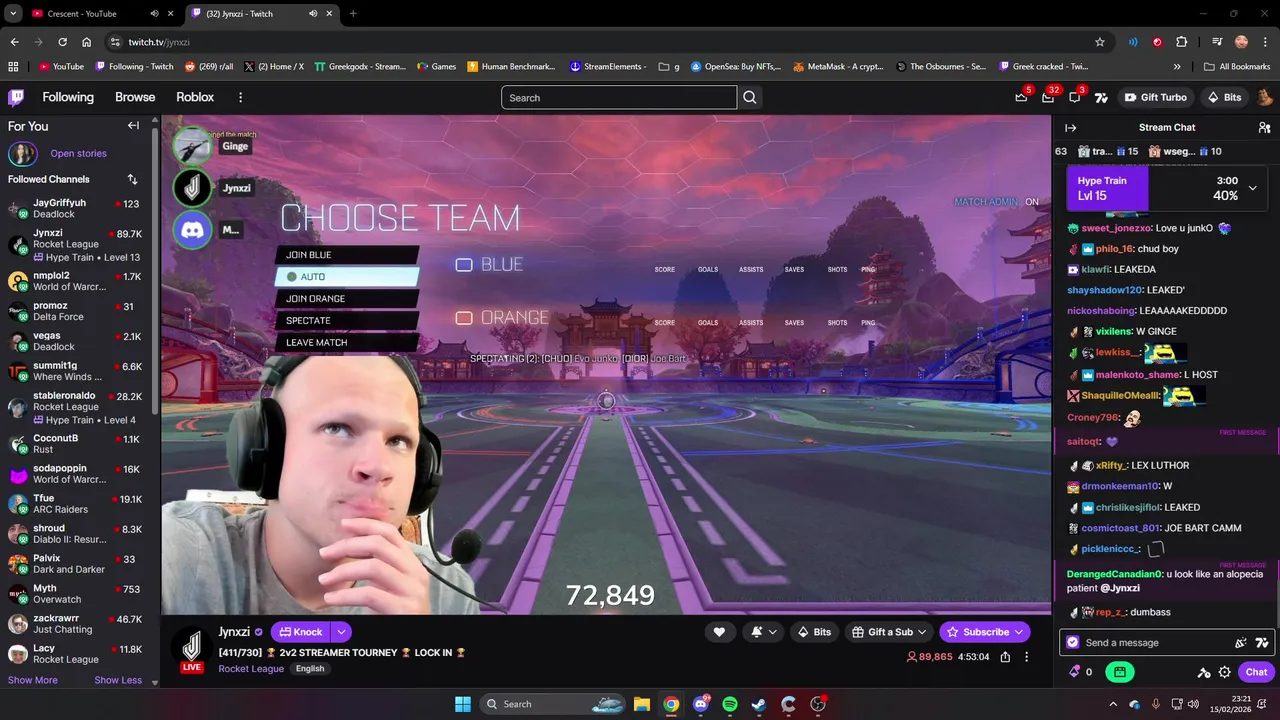Click Show More in followed channels
1280x720 pixels.
click(33, 680)
